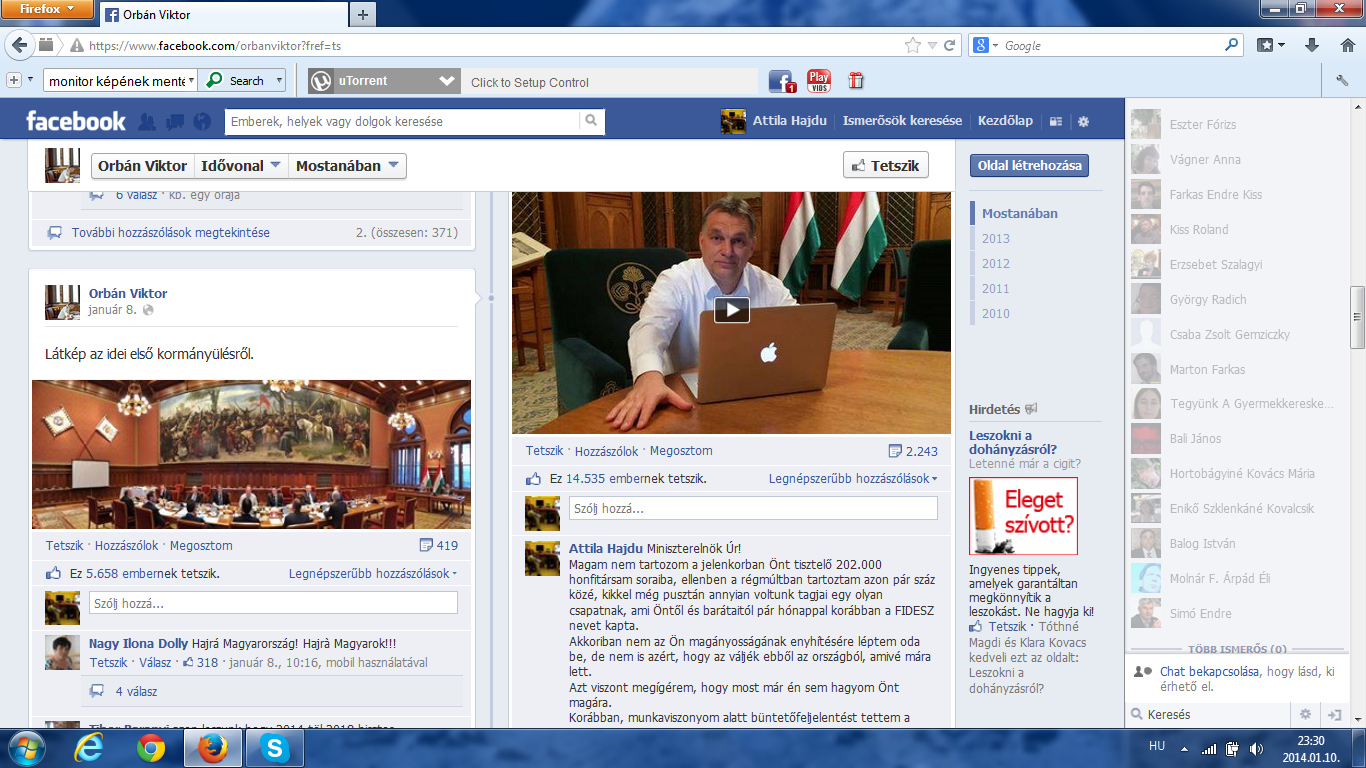Expand the Search button dropdown arrow

pyautogui.click(x=279, y=81)
